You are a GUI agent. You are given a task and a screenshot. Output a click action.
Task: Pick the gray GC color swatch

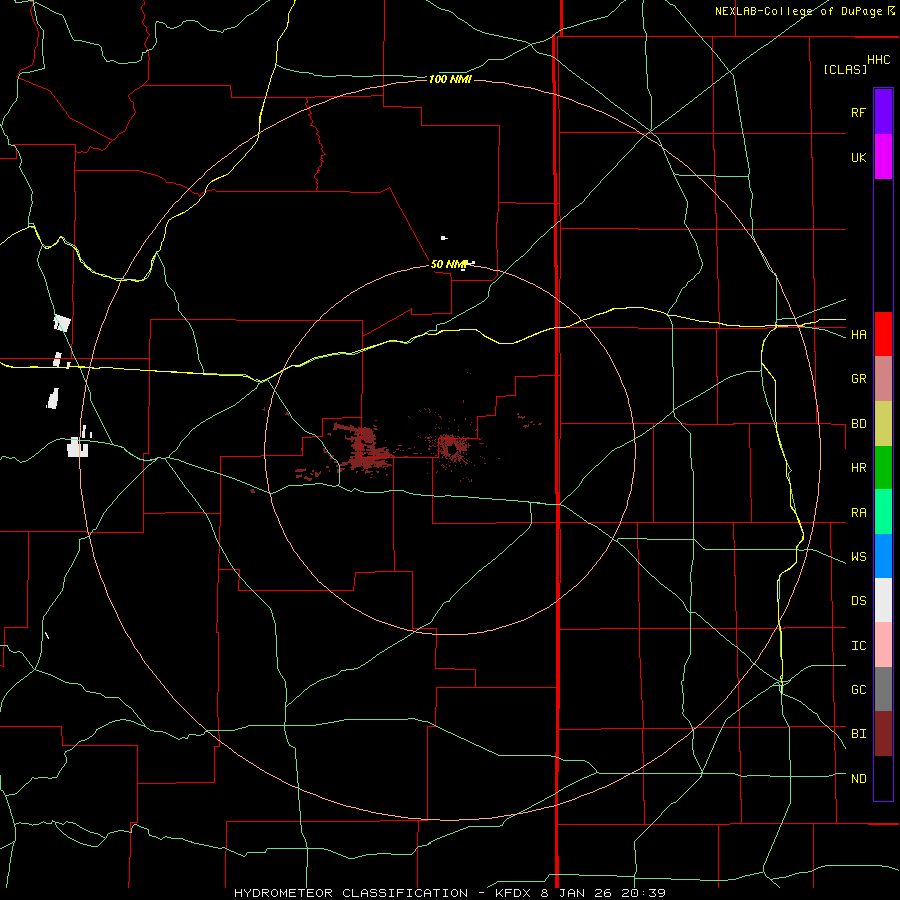point(883,689)
